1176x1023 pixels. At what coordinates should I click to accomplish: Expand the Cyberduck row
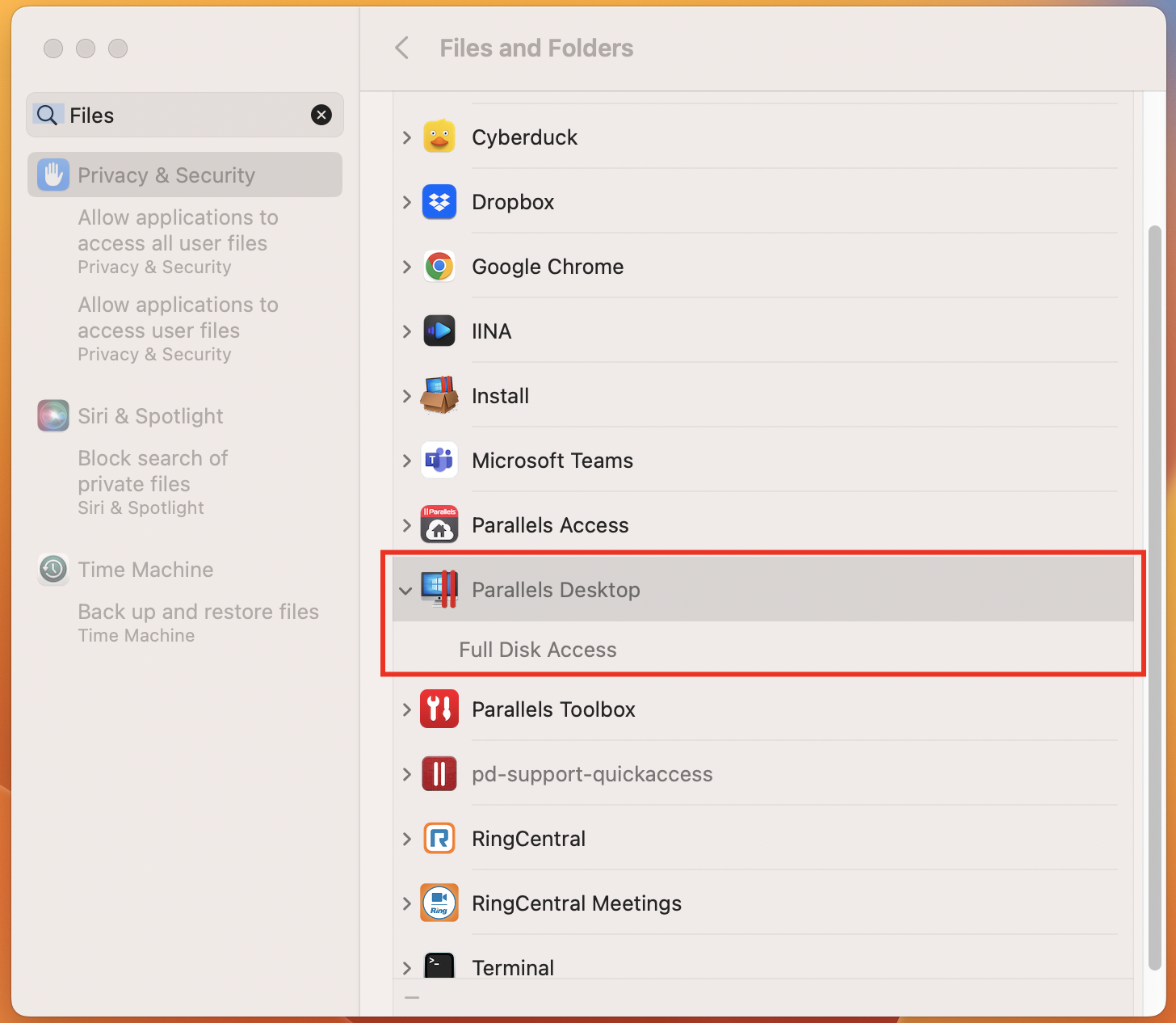[406, 137]
